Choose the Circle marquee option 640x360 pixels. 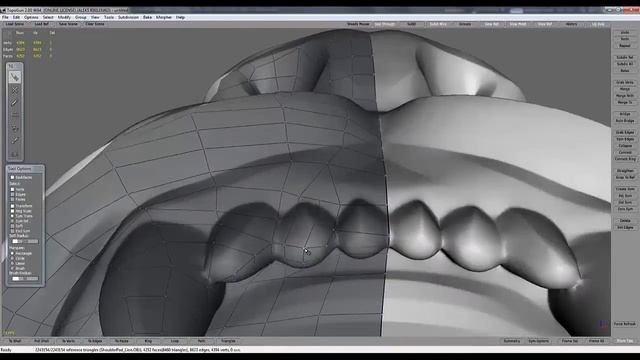pyautogui.click(x=12, y=258)
